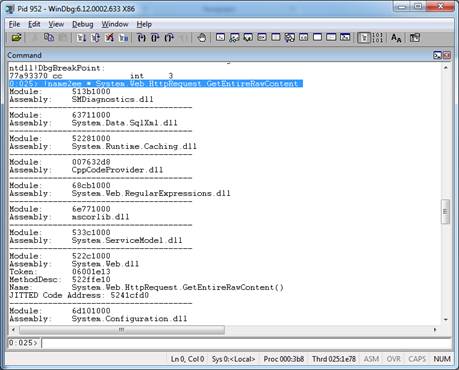
Task: Open the Debug menu
Action: pyautogui.click(x=83, y=24)
